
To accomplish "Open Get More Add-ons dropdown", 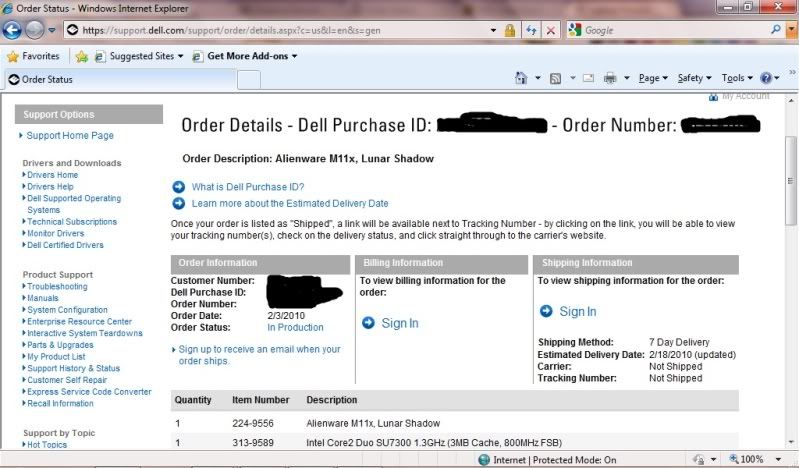I will [245, 56].
